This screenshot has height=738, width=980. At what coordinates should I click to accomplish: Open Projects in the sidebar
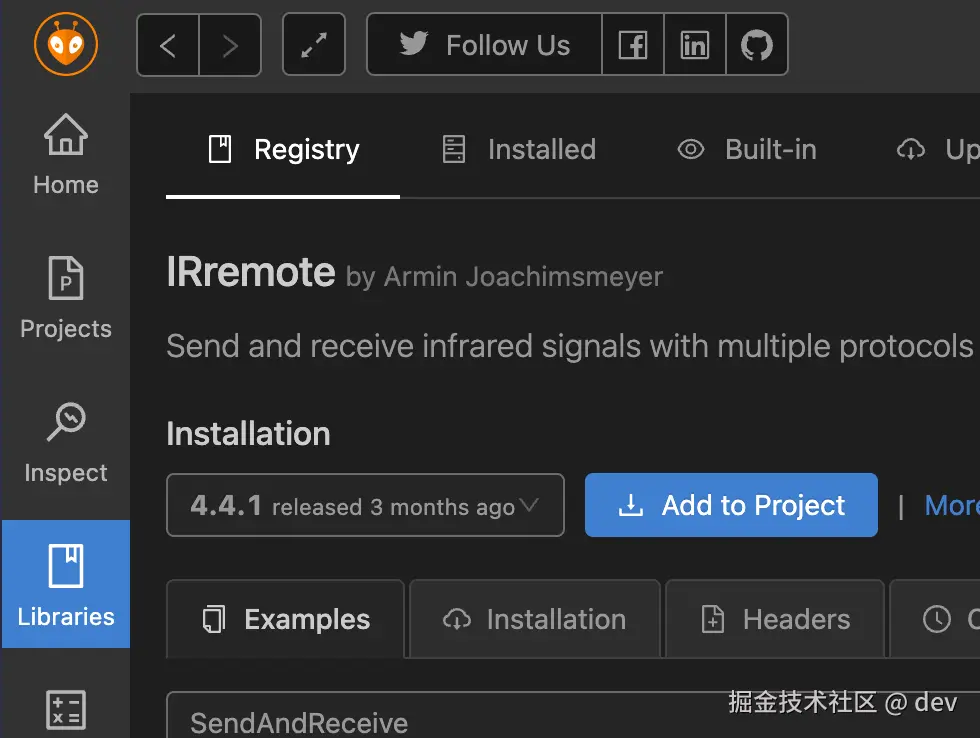click(66, 298)
